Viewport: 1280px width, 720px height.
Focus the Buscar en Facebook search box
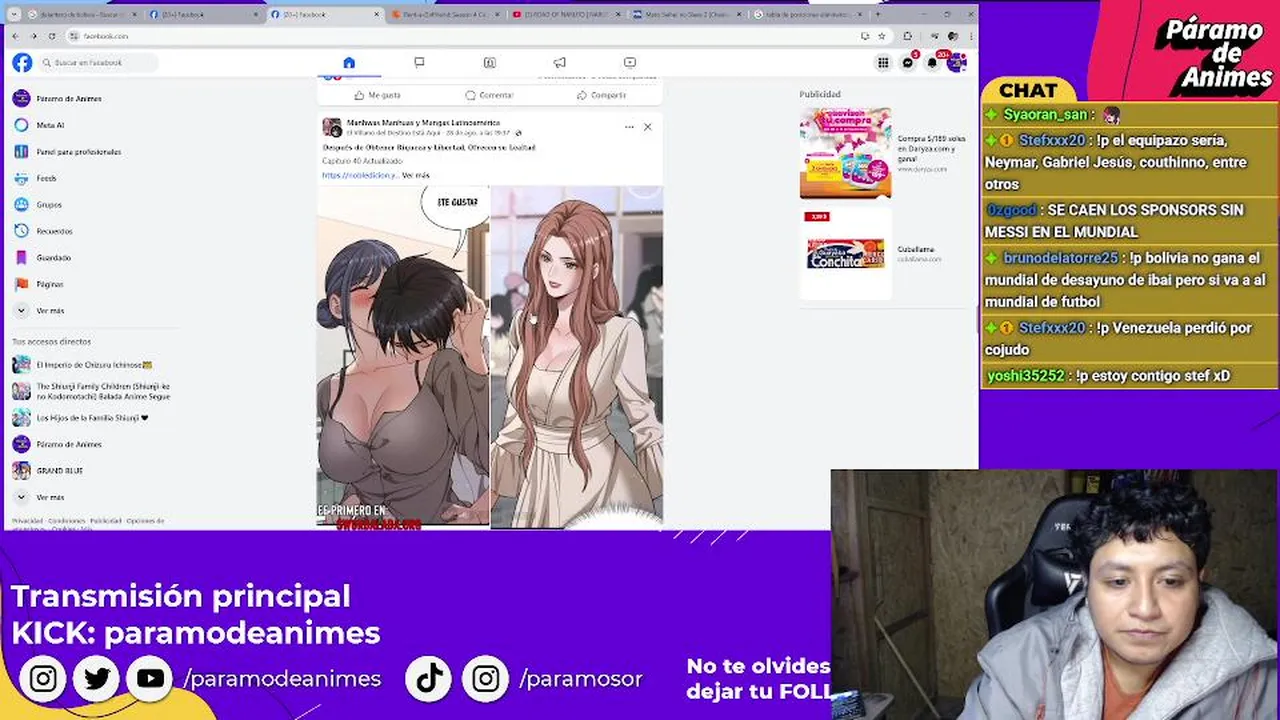tap(98, 63)
